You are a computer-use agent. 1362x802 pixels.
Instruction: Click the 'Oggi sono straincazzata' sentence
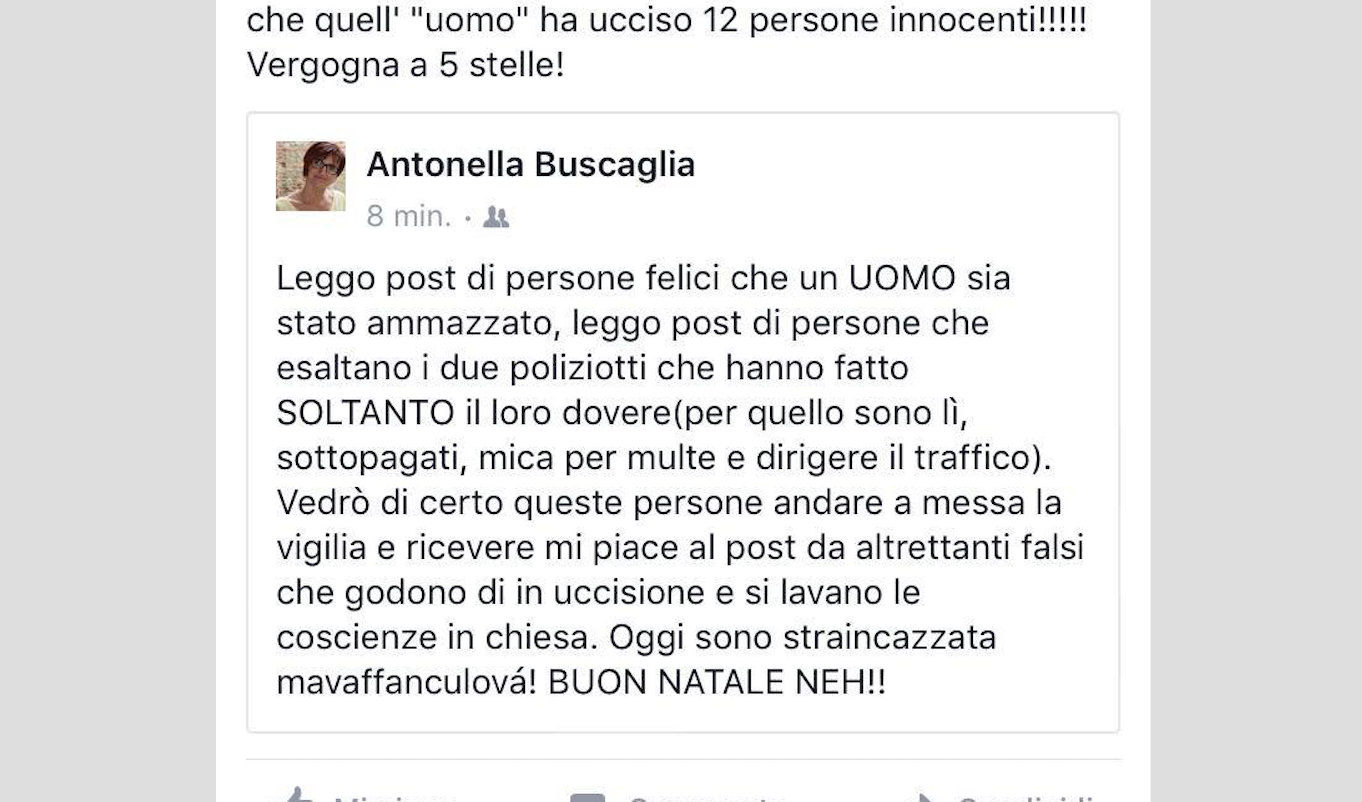pyautogui.click(x=803, y=638)
